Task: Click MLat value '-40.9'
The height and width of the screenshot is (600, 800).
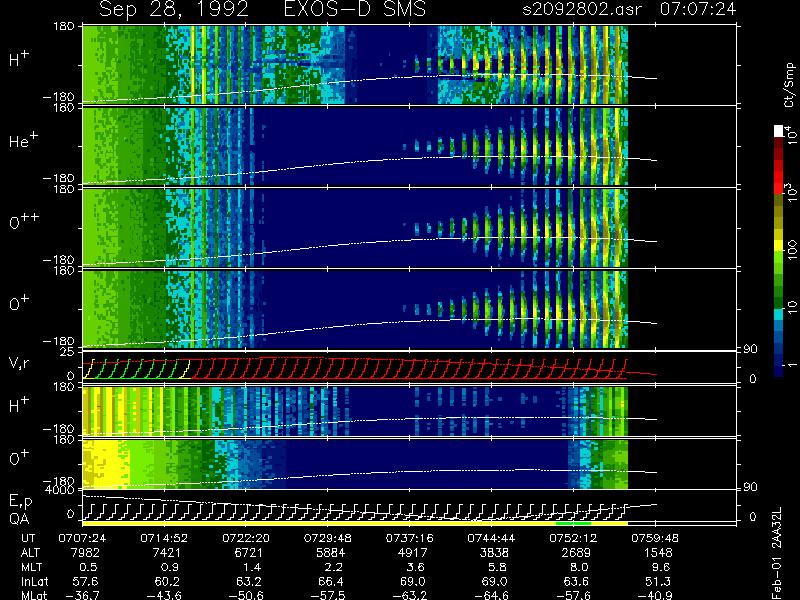Action: coord(655,595)
